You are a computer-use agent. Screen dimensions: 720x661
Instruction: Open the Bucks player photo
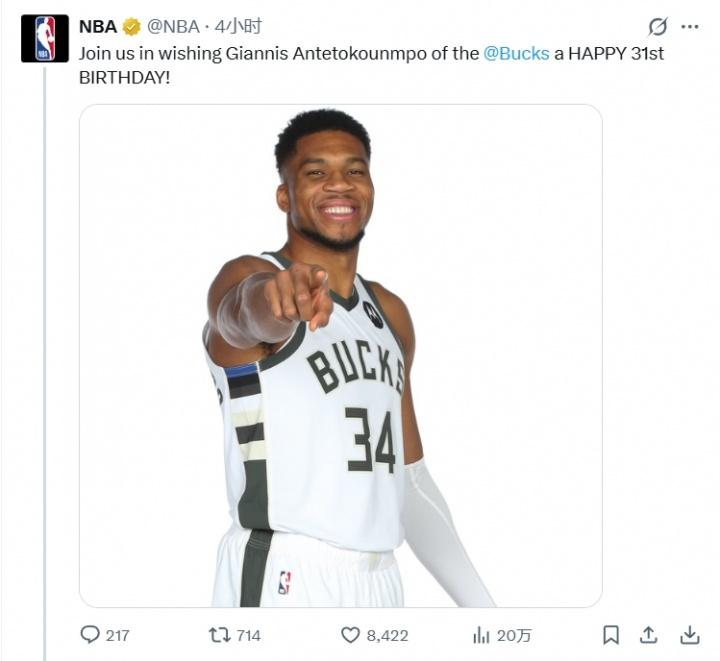tap(340, 356)
